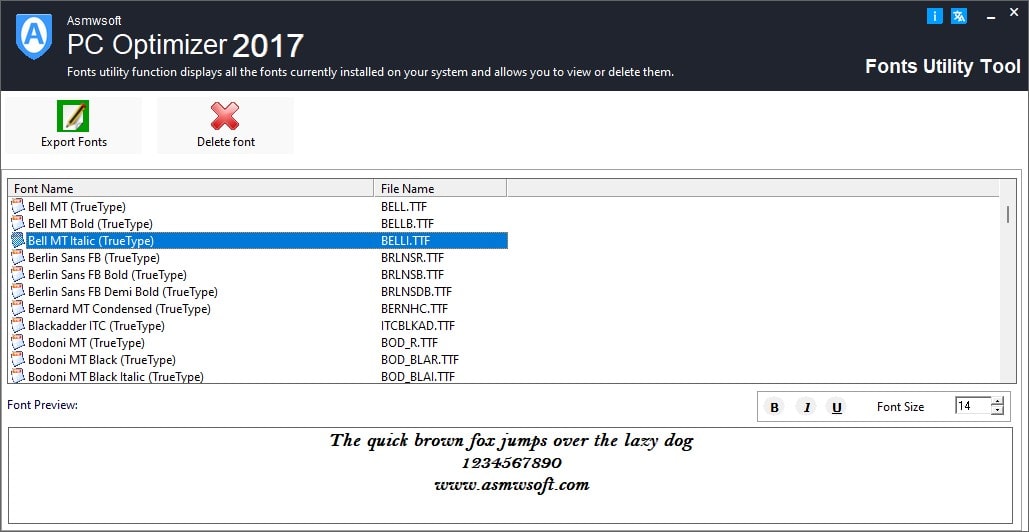Image resolution: width=1029 pixels, height=532 pixels.
Task: Click the Export Fonts label
Action: 74,142
